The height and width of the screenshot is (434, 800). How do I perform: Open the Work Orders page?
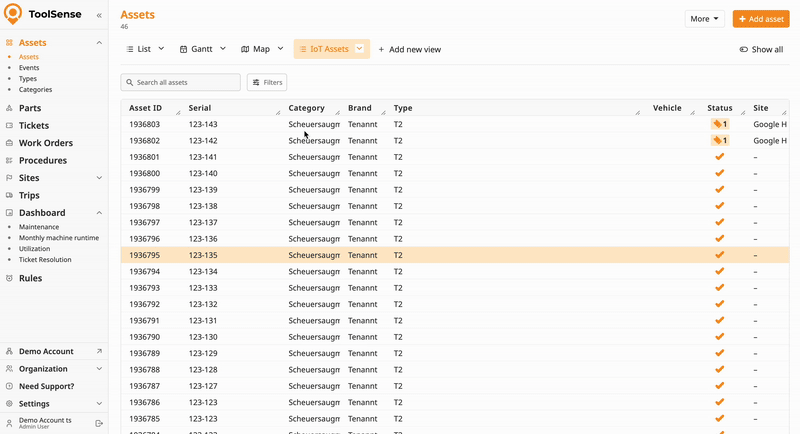(x=46, y=143)
